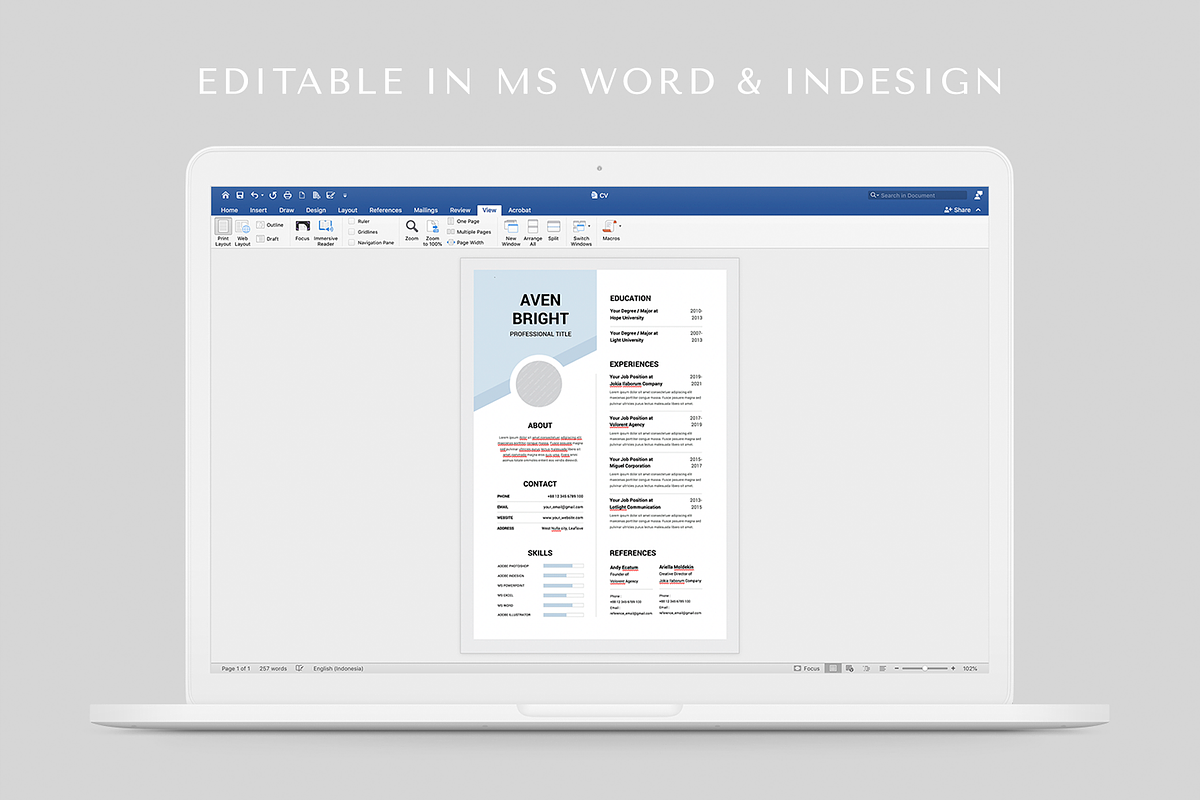Click the 102% zoom level
This screenshot has width=1200, height=800.
tap(970, 668)
